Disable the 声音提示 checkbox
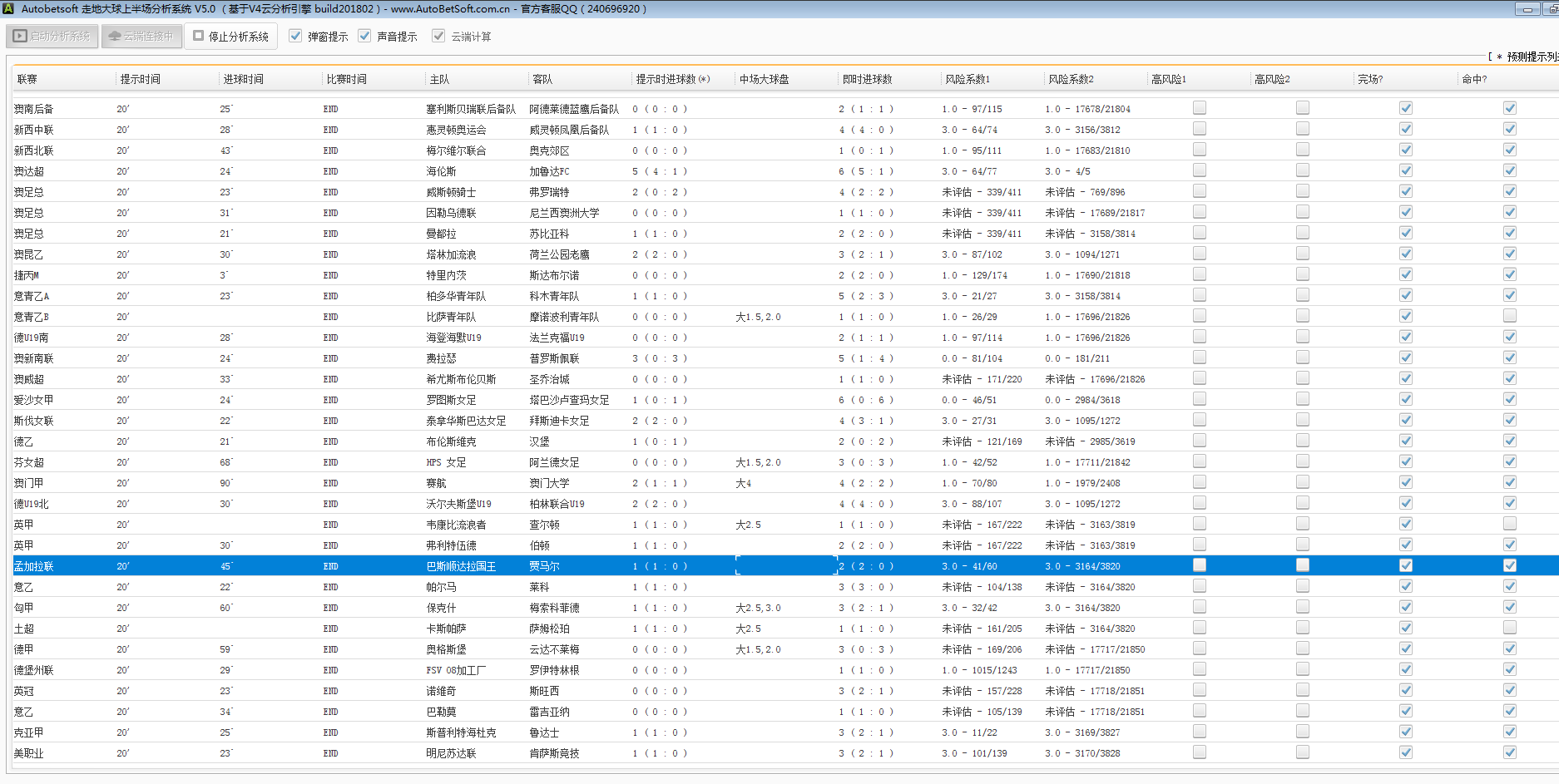This screenshot has height=784, width=1559. click(x=365, y=37)
